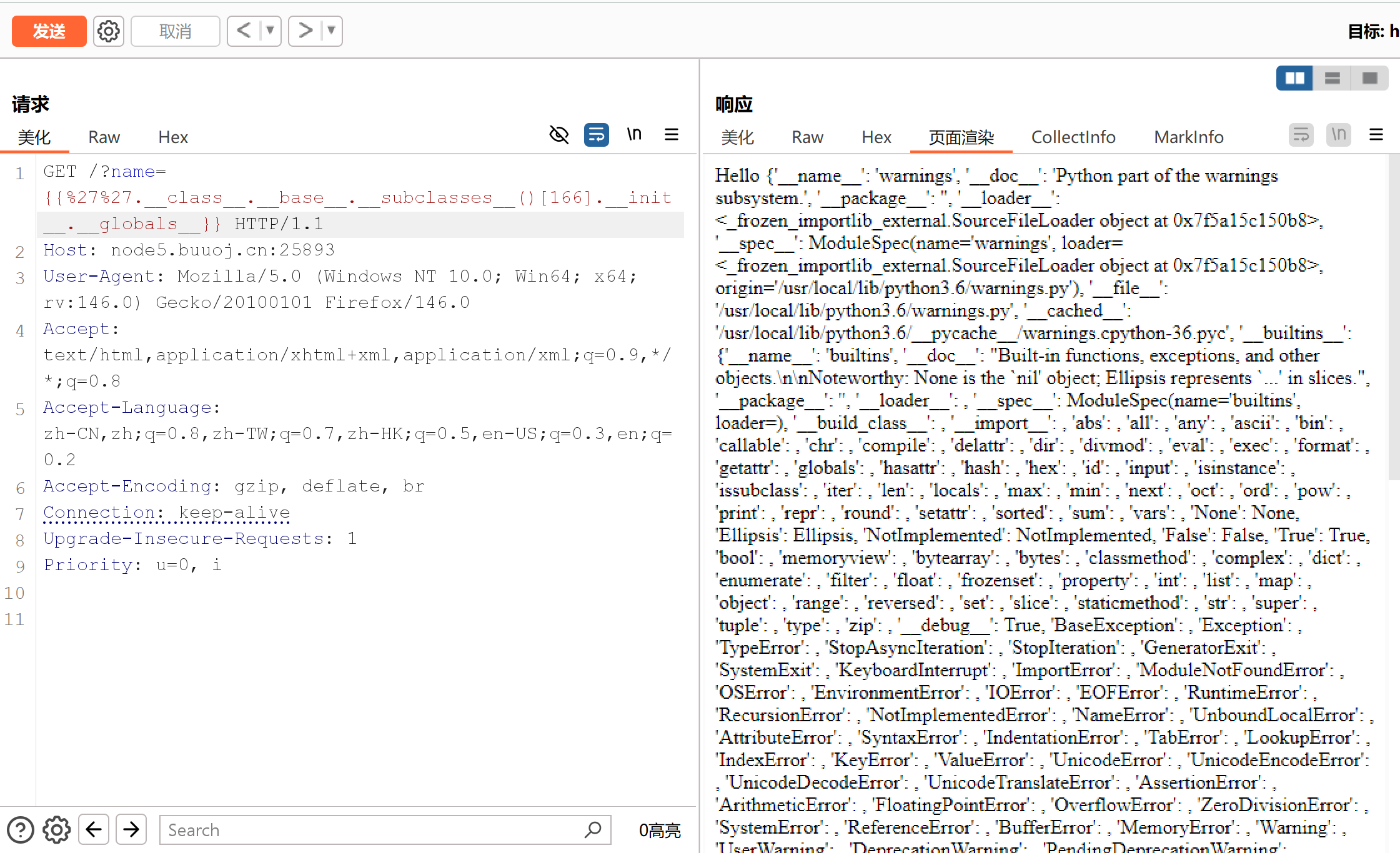
Task: Toggle word wrap in request editor
Action: (596, 135)
